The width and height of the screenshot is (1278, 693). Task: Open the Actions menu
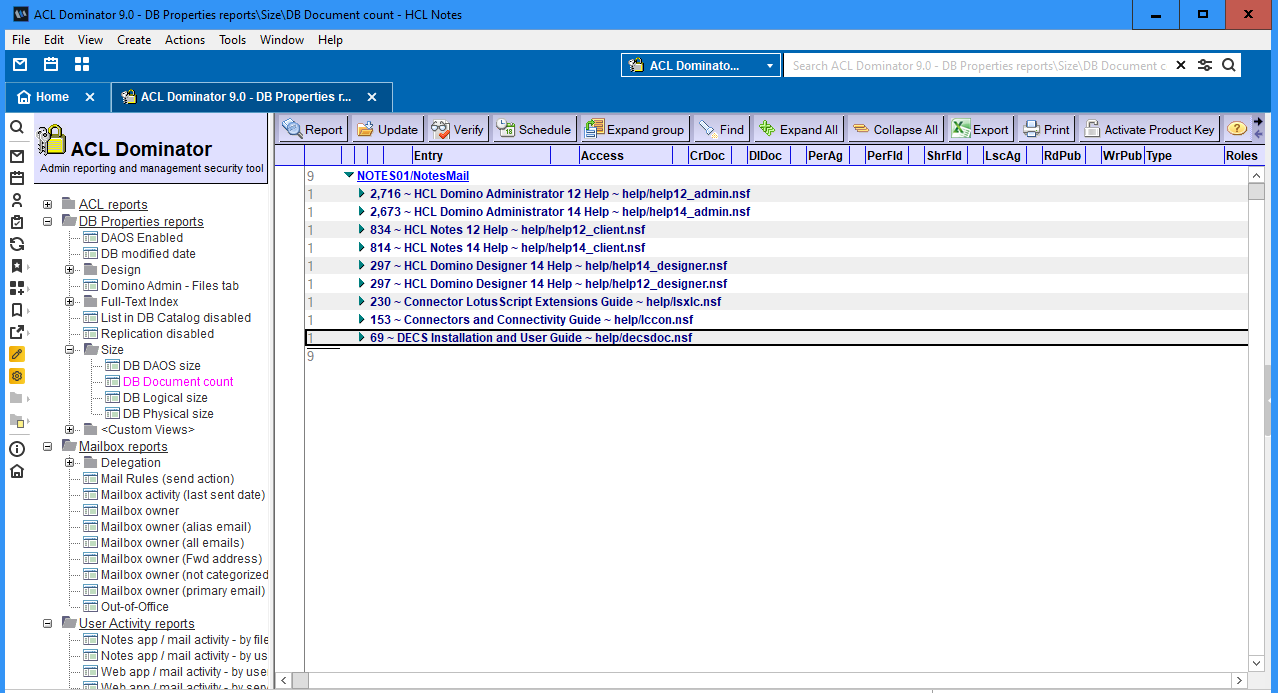click(184, 40)
